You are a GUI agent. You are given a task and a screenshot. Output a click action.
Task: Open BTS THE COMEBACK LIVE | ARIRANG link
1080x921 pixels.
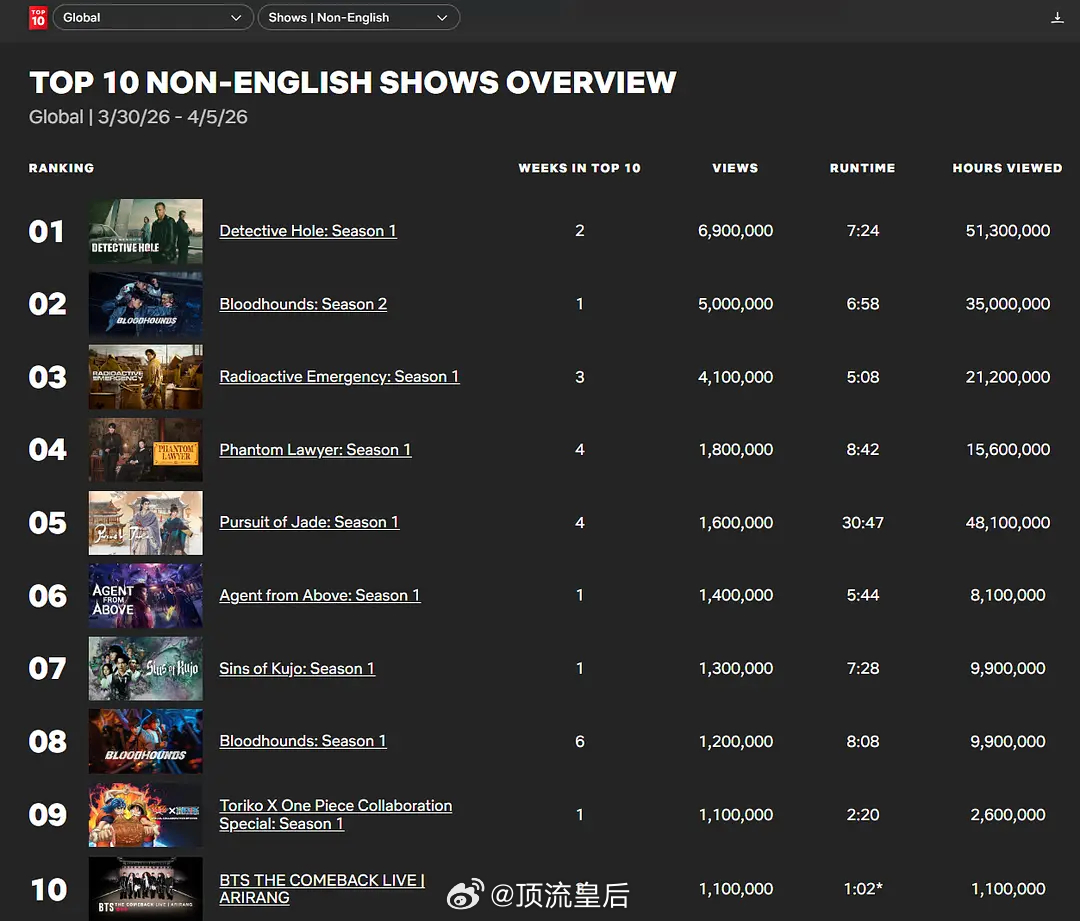coord(322,889)
